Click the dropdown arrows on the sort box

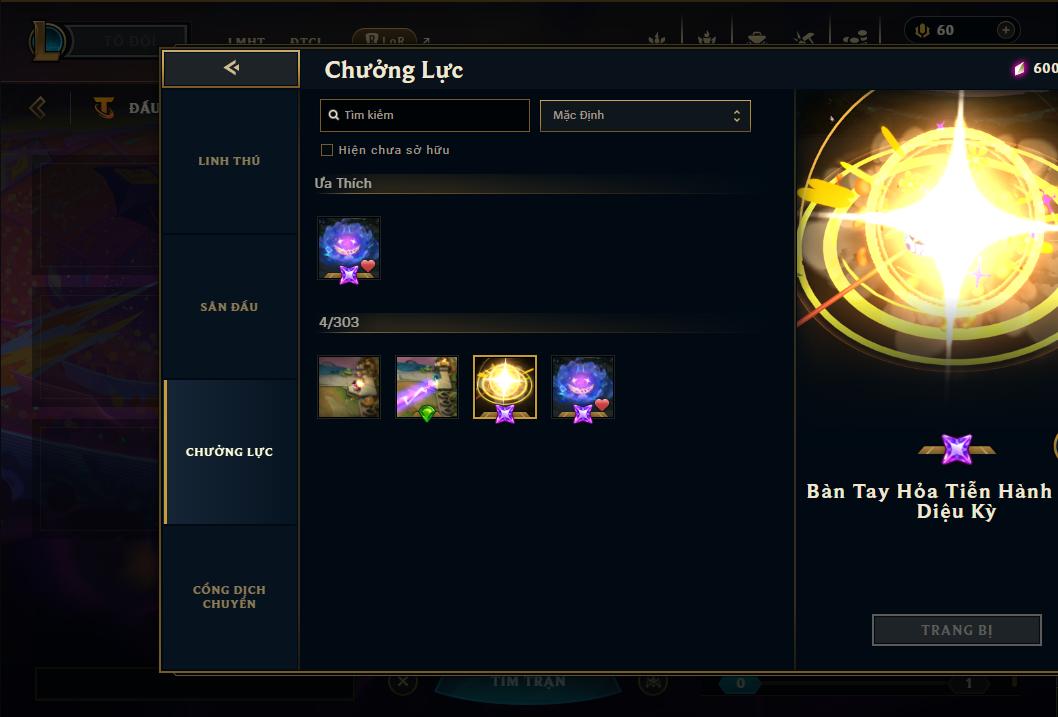[x=737, y=116]
